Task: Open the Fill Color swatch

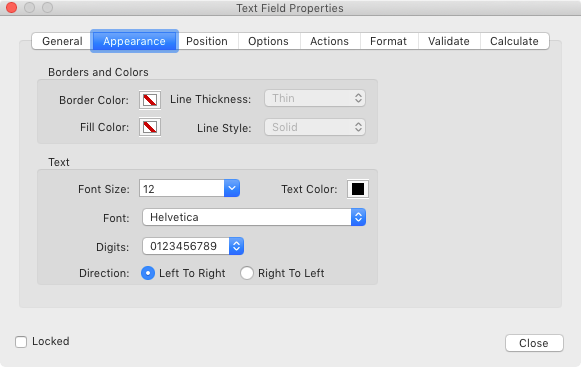Action: click(150, 127)
